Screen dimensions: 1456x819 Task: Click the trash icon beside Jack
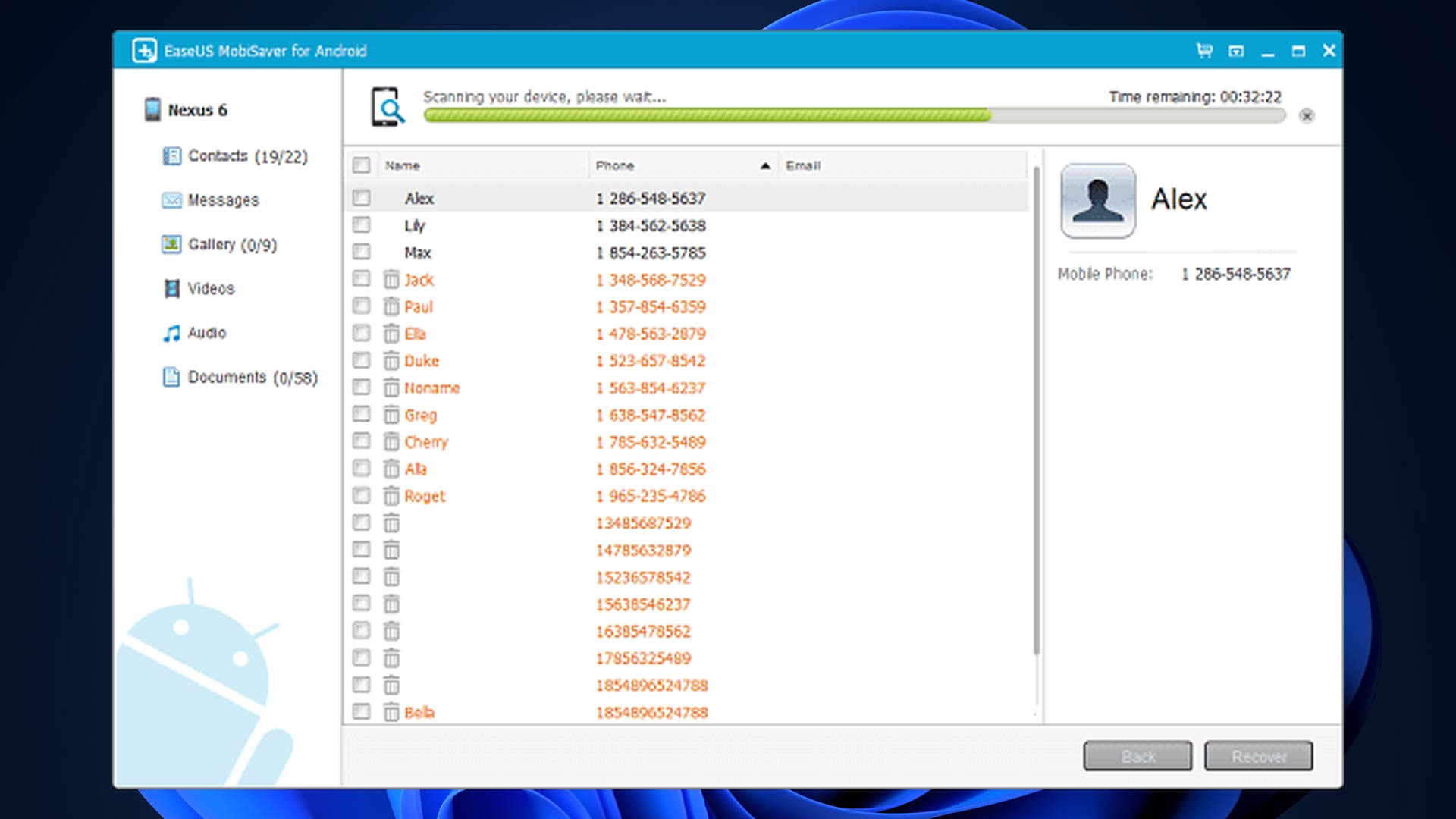point(391,280)
